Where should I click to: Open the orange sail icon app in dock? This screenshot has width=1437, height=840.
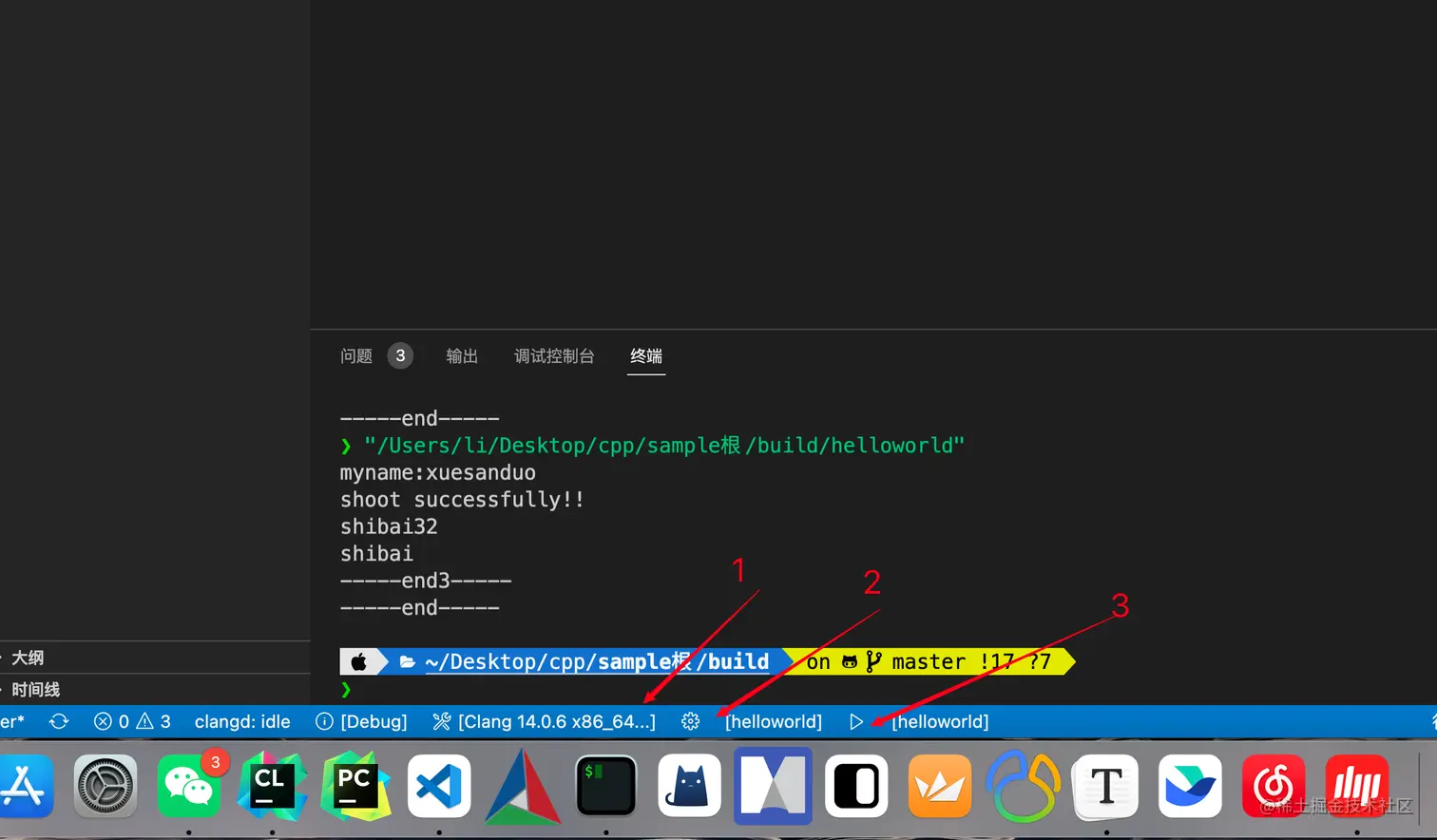click(939, 786)
